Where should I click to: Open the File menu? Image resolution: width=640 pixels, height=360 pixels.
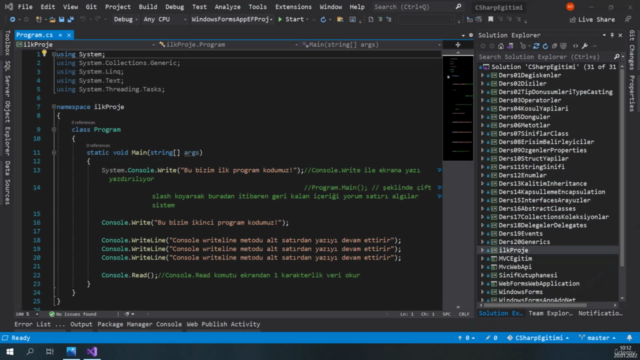(25, 7)
